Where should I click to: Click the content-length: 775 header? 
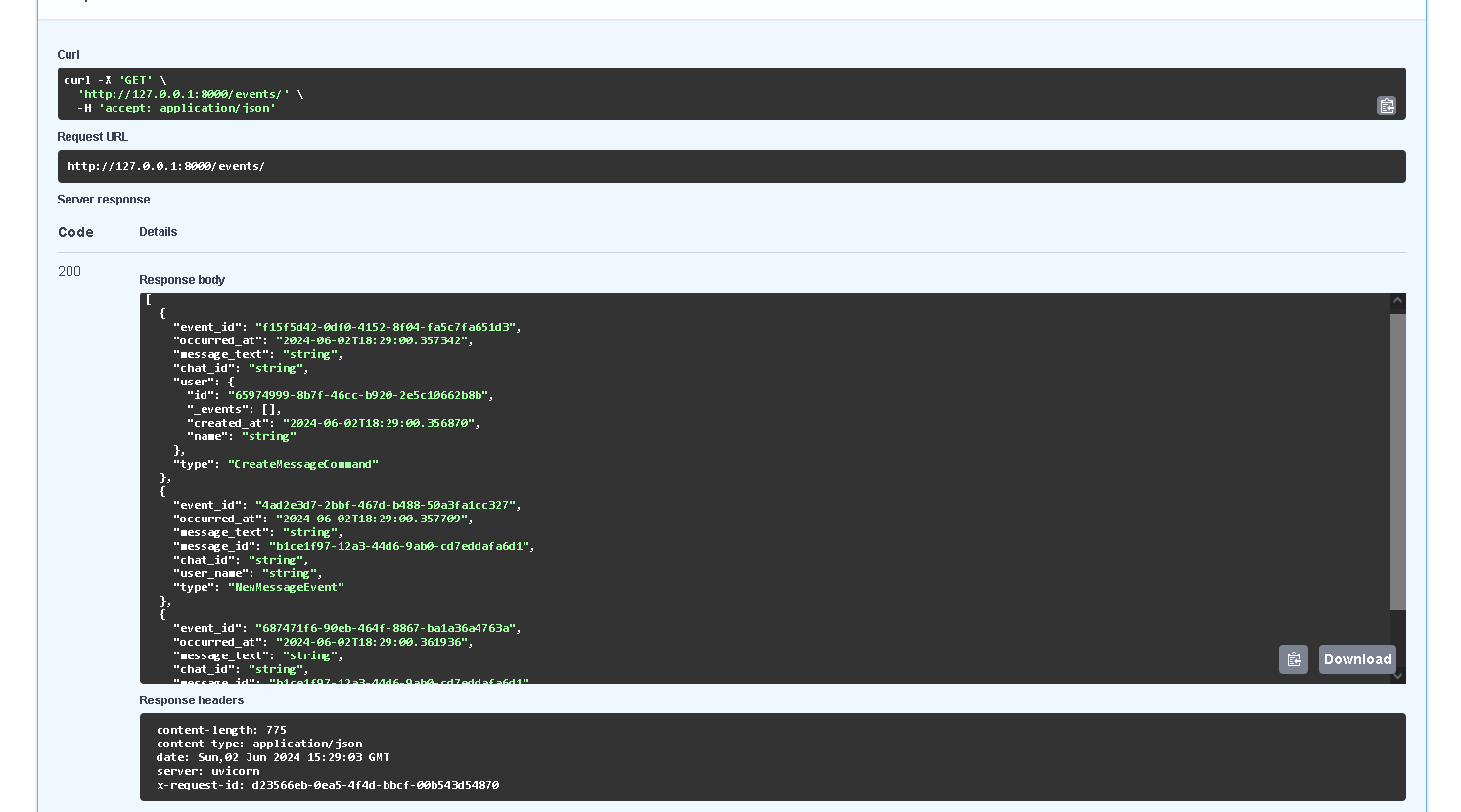pos(221,730)
